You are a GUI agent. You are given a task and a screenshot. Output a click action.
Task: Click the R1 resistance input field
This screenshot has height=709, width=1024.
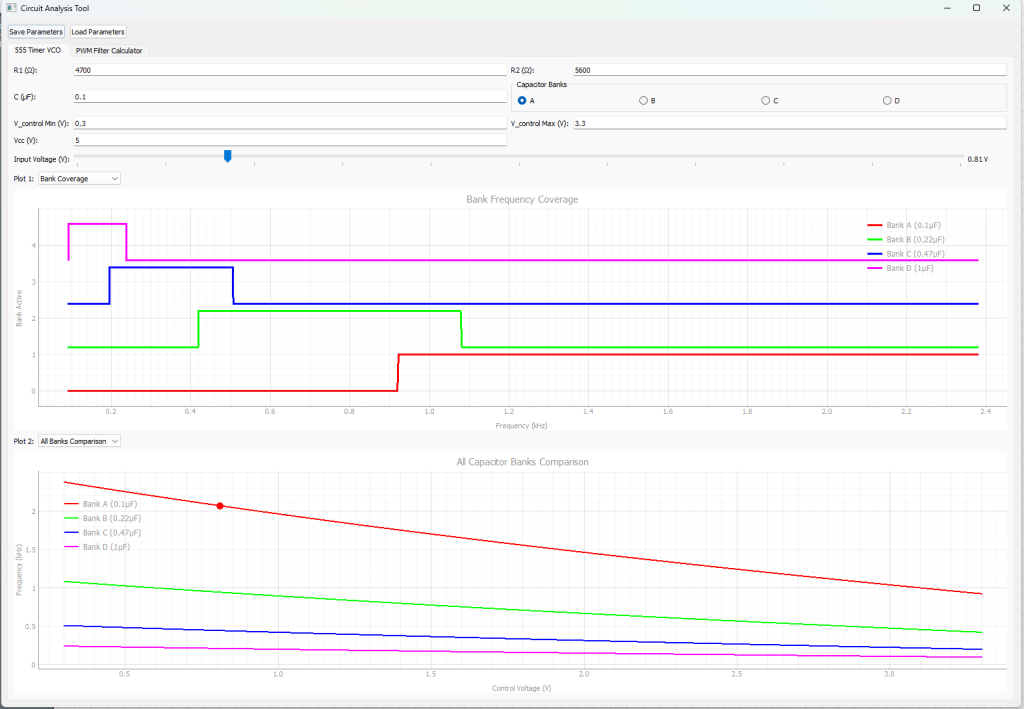289,71
